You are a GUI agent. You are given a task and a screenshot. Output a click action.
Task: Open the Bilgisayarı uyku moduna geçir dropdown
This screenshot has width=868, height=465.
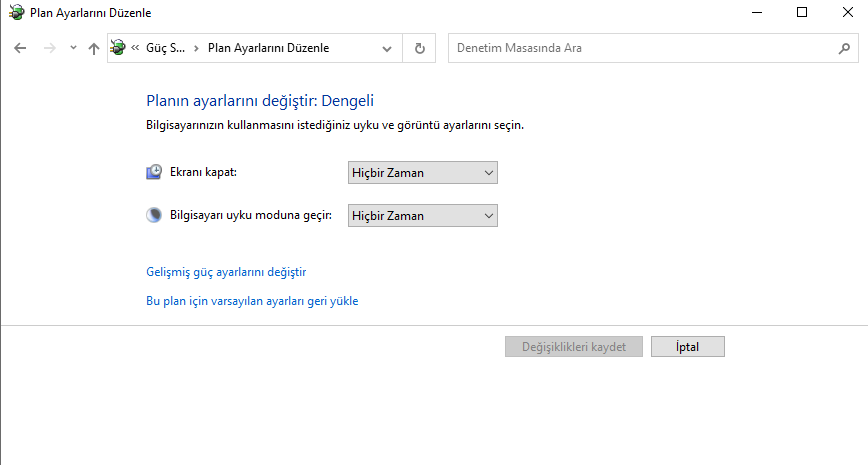(x=422, y=215)
